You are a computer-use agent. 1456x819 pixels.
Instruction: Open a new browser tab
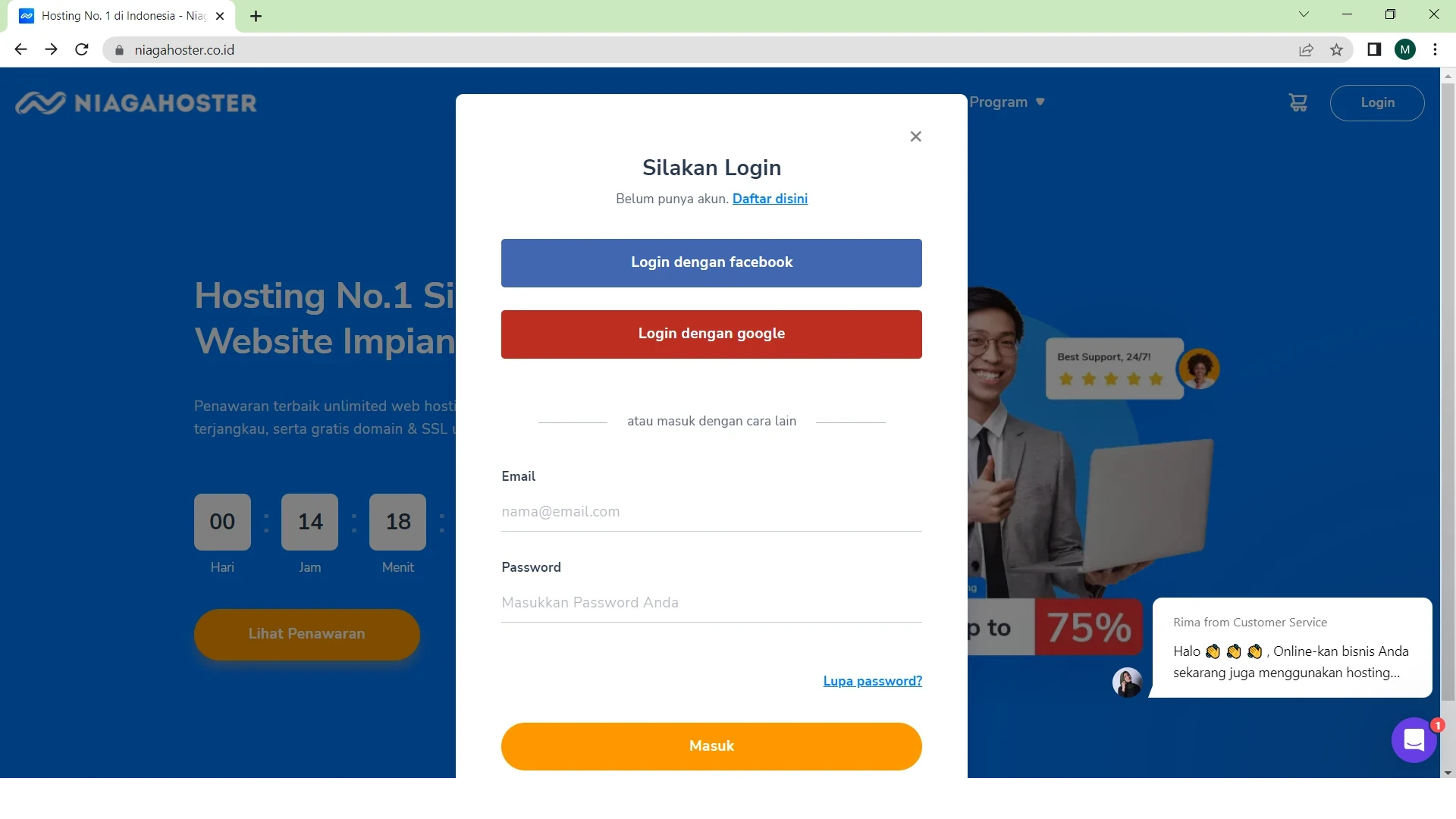tap(256, 16)
